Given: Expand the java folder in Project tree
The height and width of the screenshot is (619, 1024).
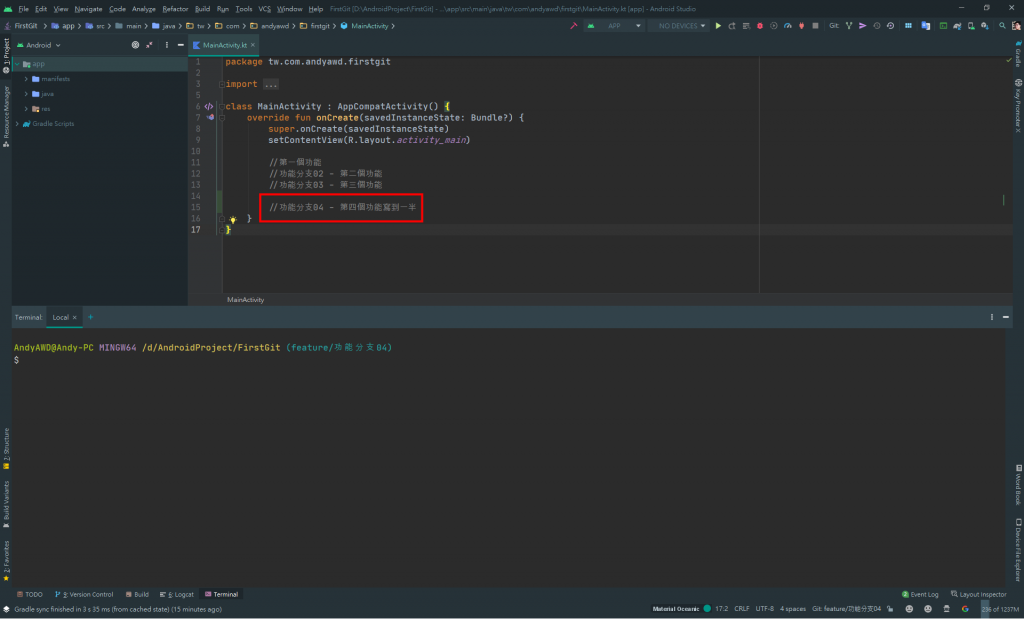Looking at the screenshot, I should pos(26,94).
